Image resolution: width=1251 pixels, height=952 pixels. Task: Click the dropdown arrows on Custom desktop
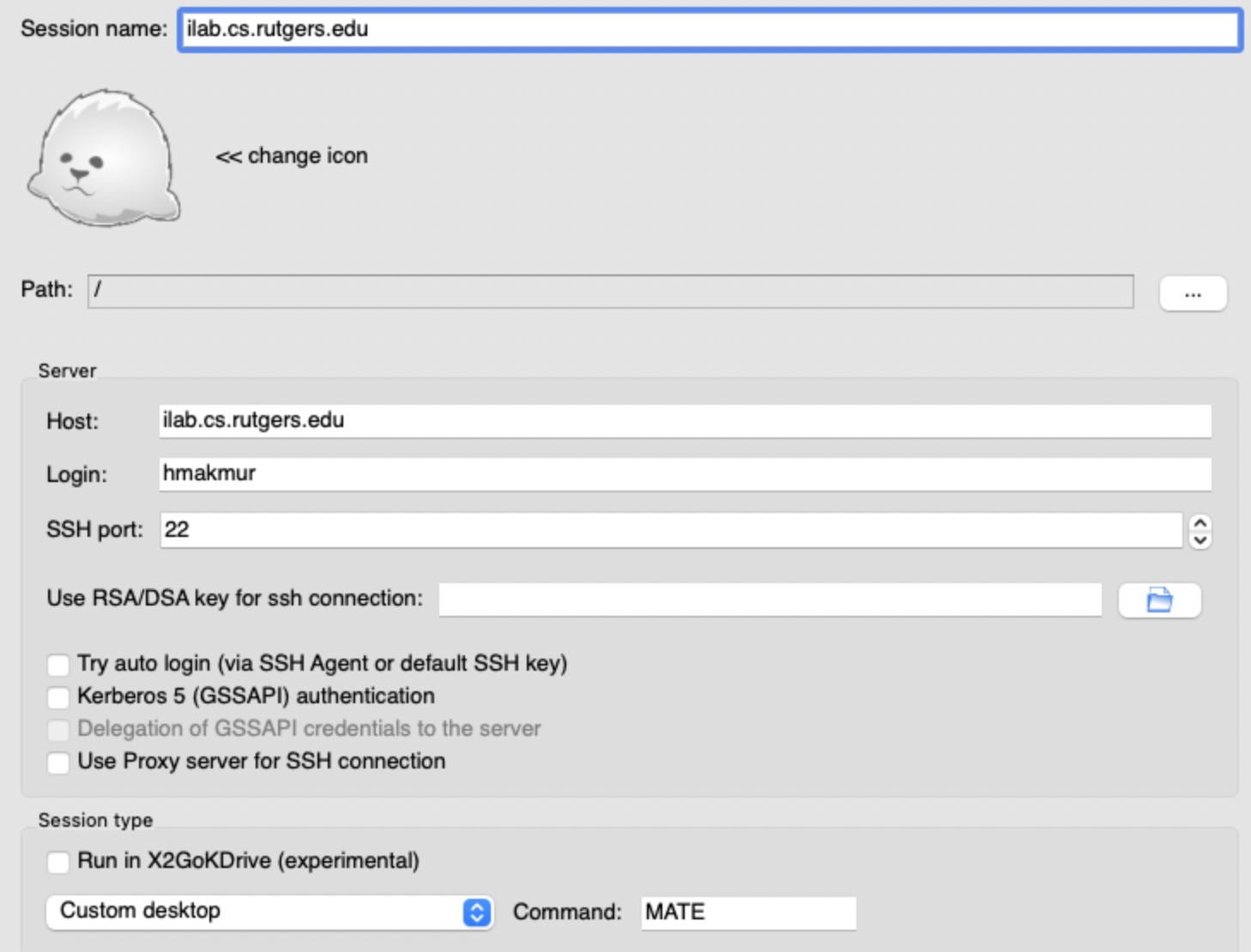[477, 912]
